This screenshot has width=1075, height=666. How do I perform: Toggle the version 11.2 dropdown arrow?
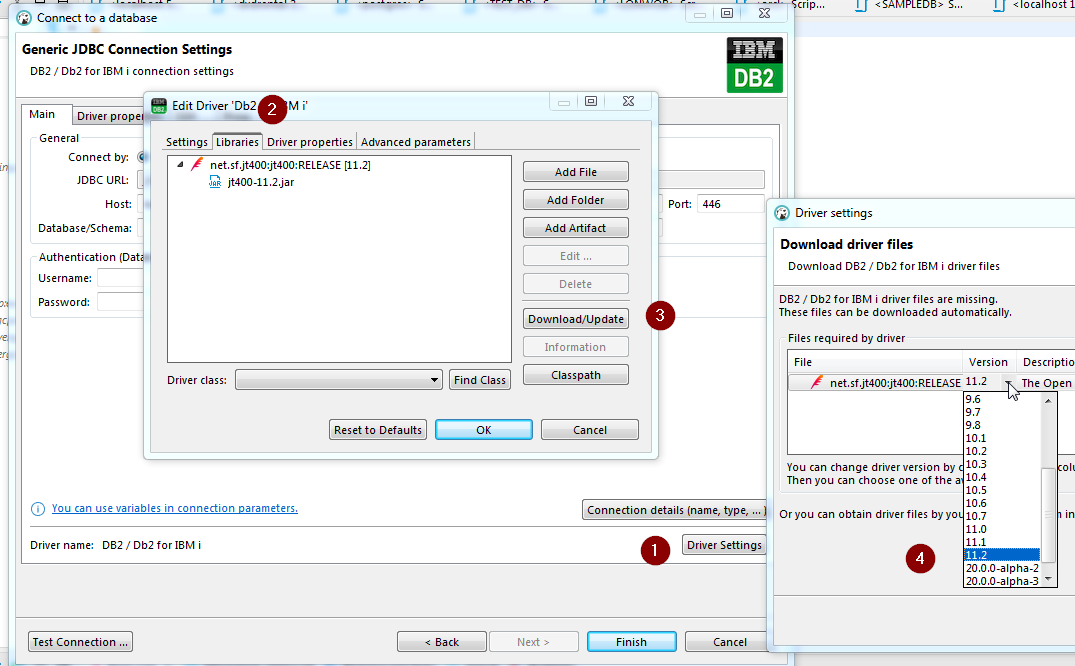point(1008,383)
